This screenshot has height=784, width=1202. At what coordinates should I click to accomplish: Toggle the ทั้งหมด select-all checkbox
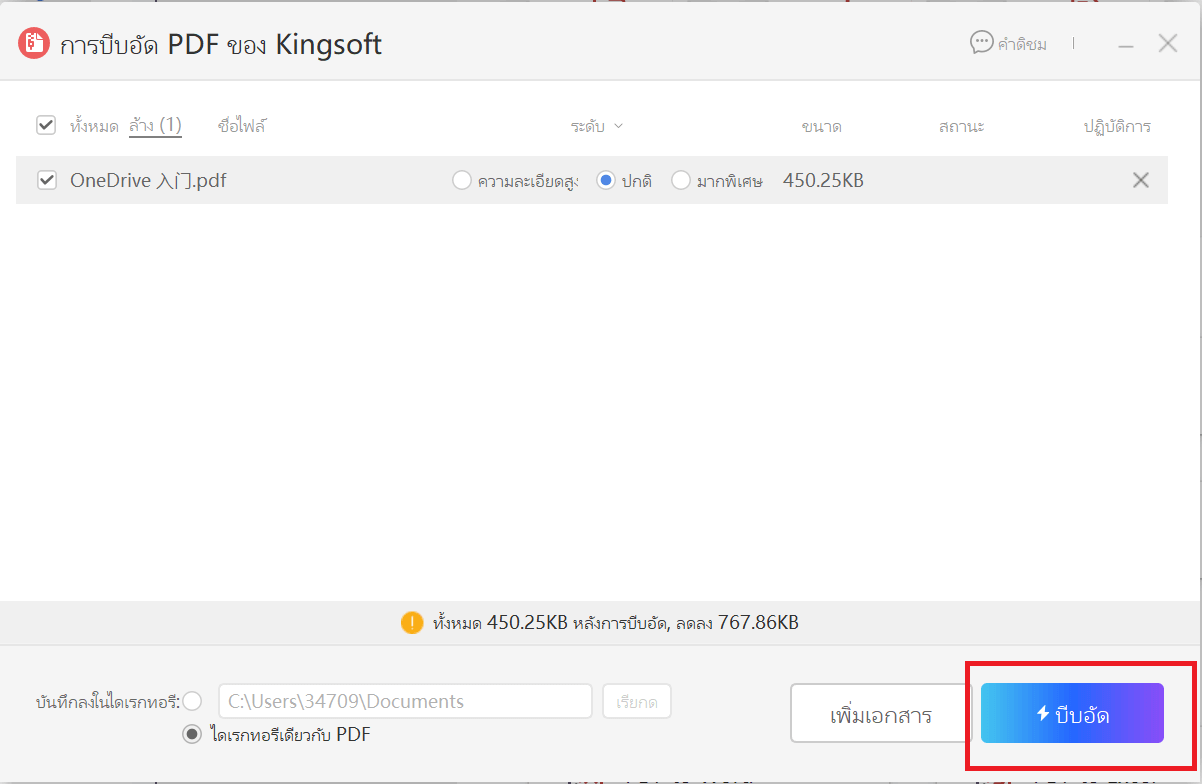45,125
